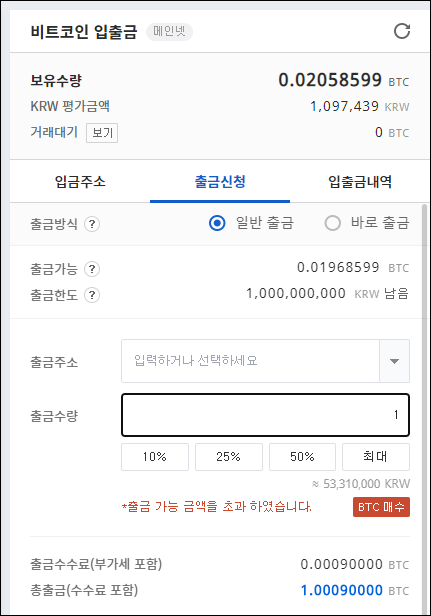Image resolution: width=431 pixels, height=616 pixels.
Task: Focus the 출금주소 address input field
Action: coord(250,361)
